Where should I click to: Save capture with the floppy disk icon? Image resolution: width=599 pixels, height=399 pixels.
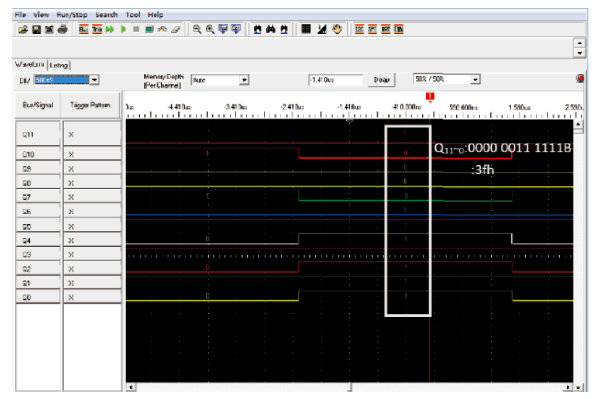(36, 29)
